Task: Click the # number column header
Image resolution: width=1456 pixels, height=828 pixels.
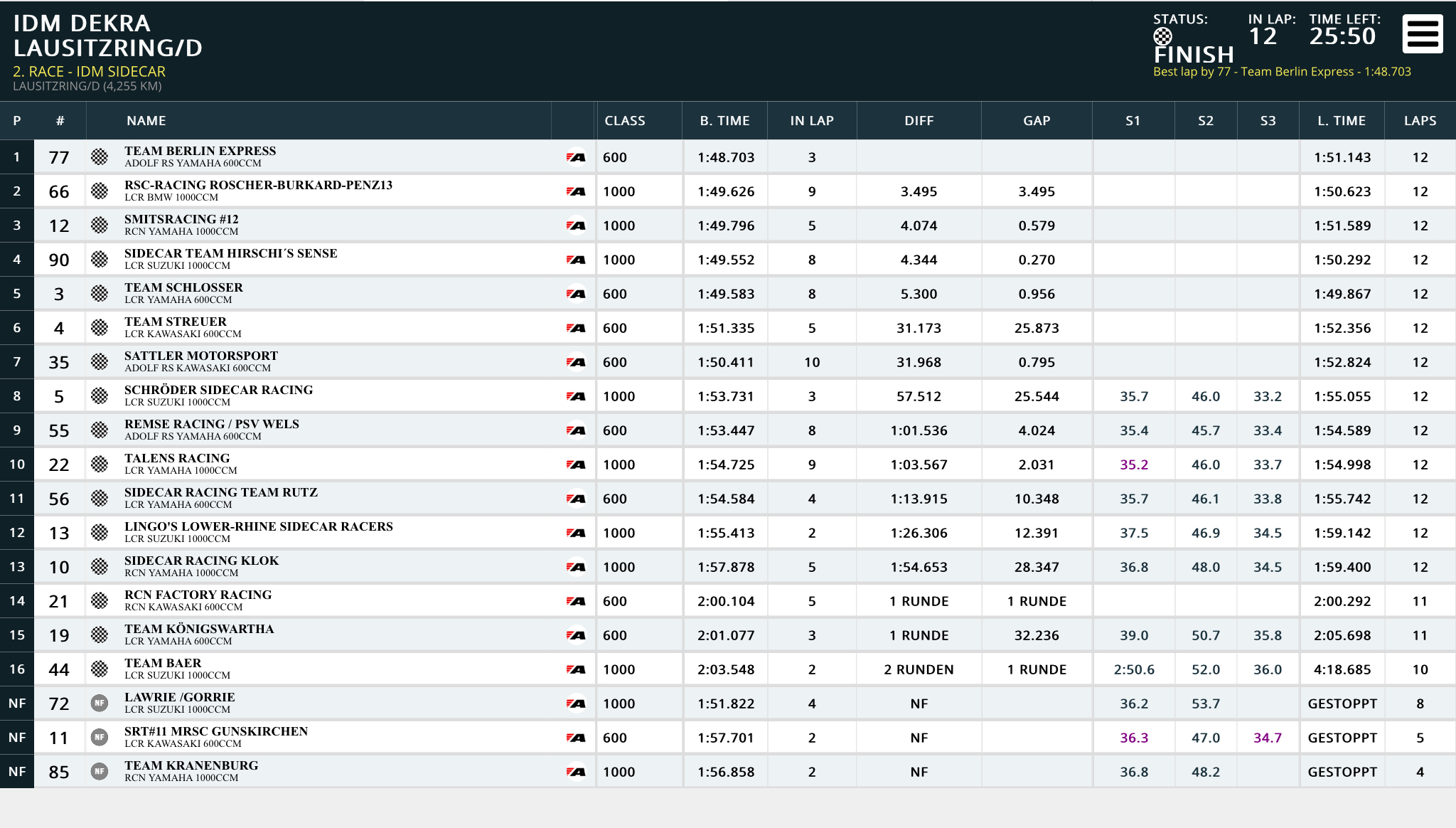Action: click(x=60, y=121)
